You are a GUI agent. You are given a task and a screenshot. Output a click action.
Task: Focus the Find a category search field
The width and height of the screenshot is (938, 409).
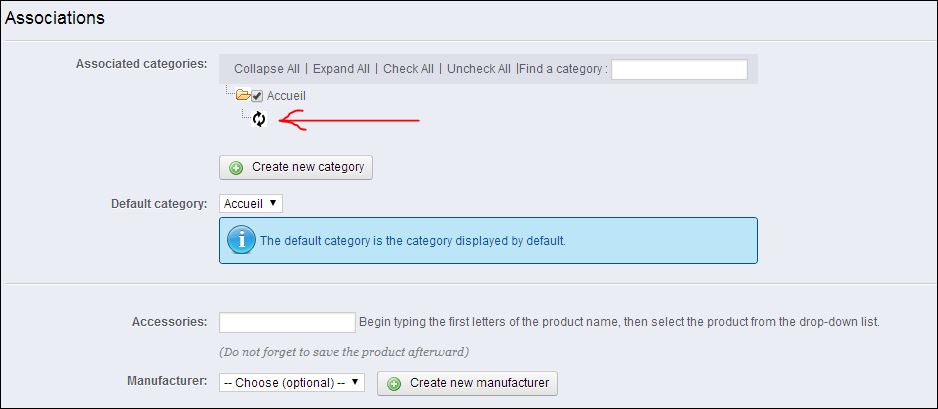click(679, 69)
